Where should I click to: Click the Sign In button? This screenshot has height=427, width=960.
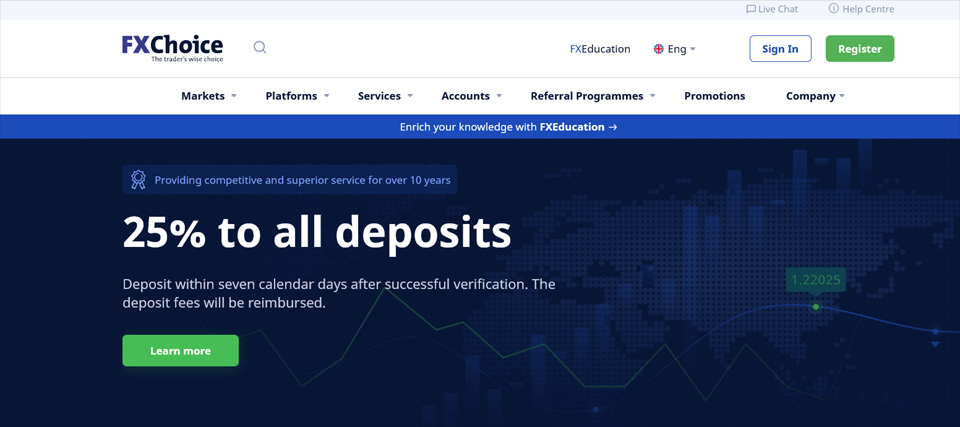780,48
